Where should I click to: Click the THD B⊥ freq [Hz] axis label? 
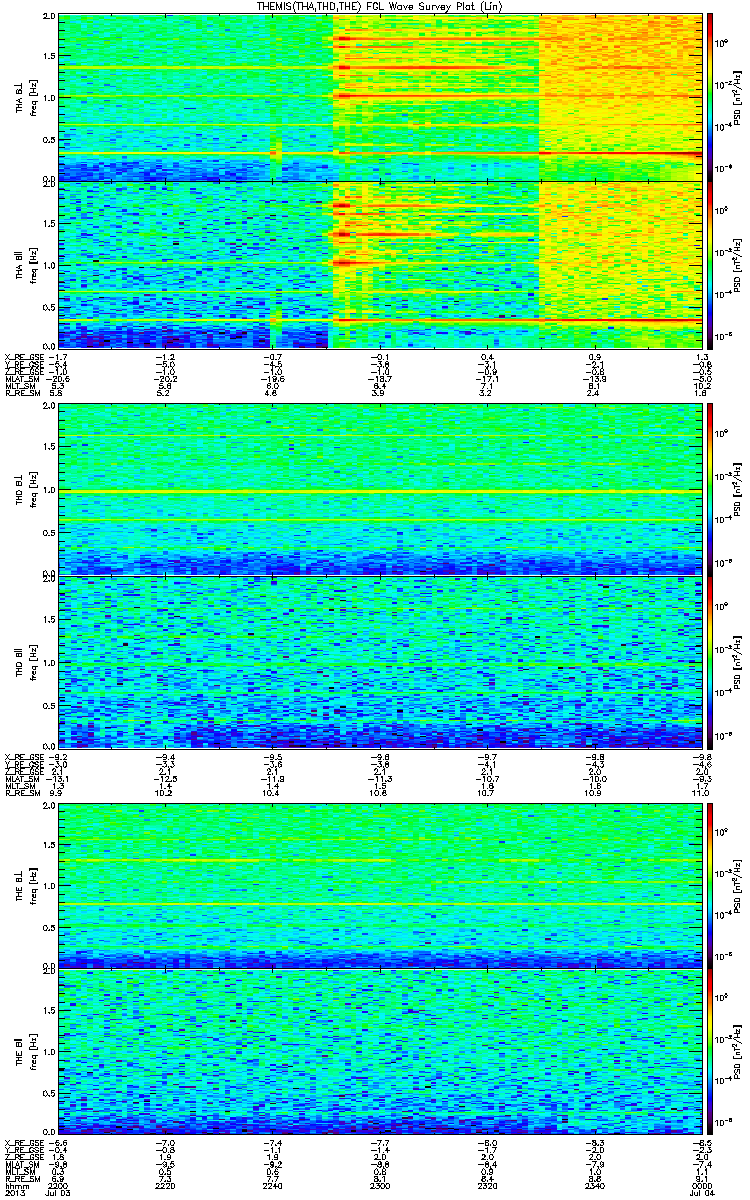point(24,492)
